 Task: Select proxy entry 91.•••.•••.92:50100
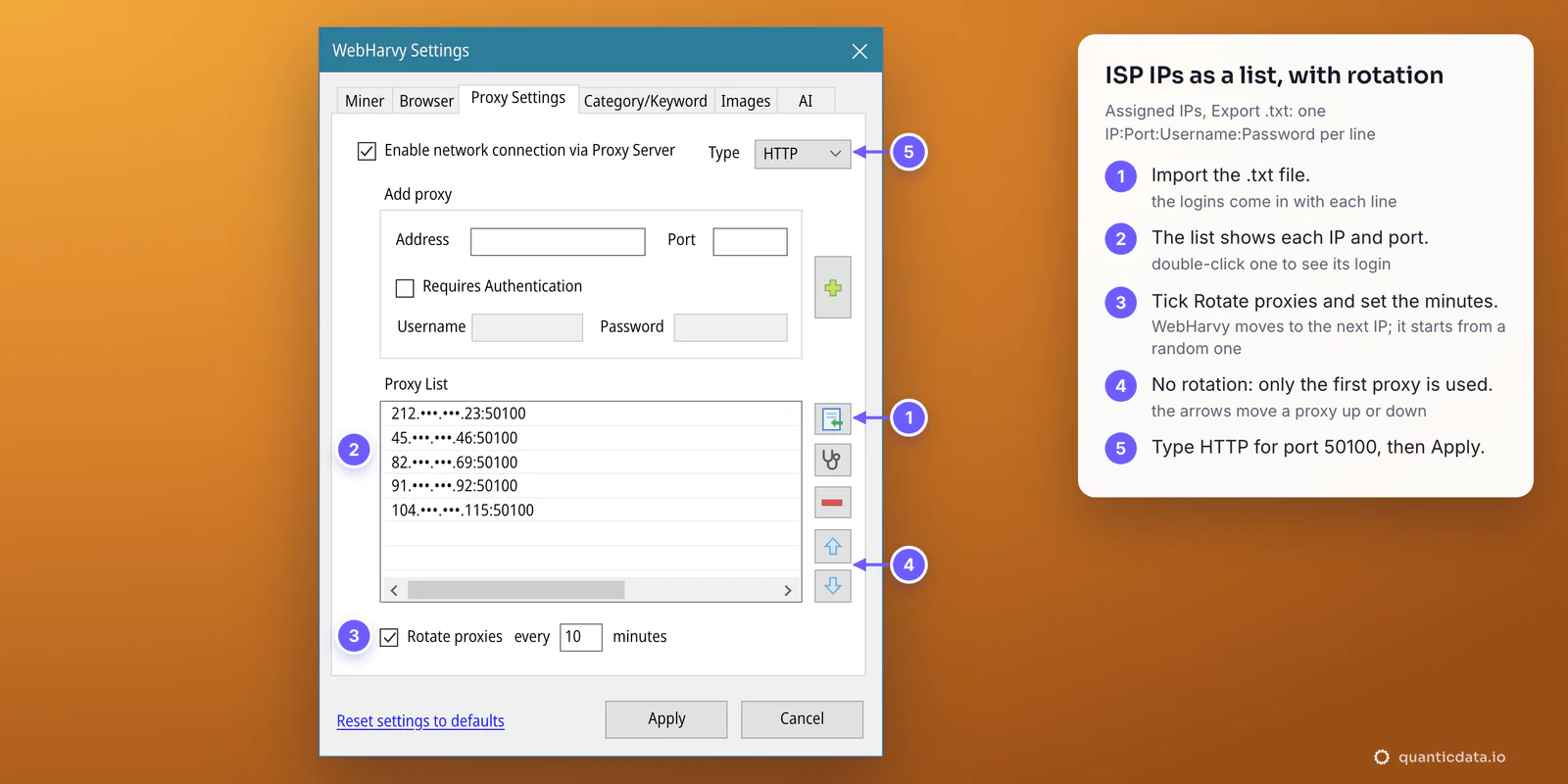(x=591, y=486)
